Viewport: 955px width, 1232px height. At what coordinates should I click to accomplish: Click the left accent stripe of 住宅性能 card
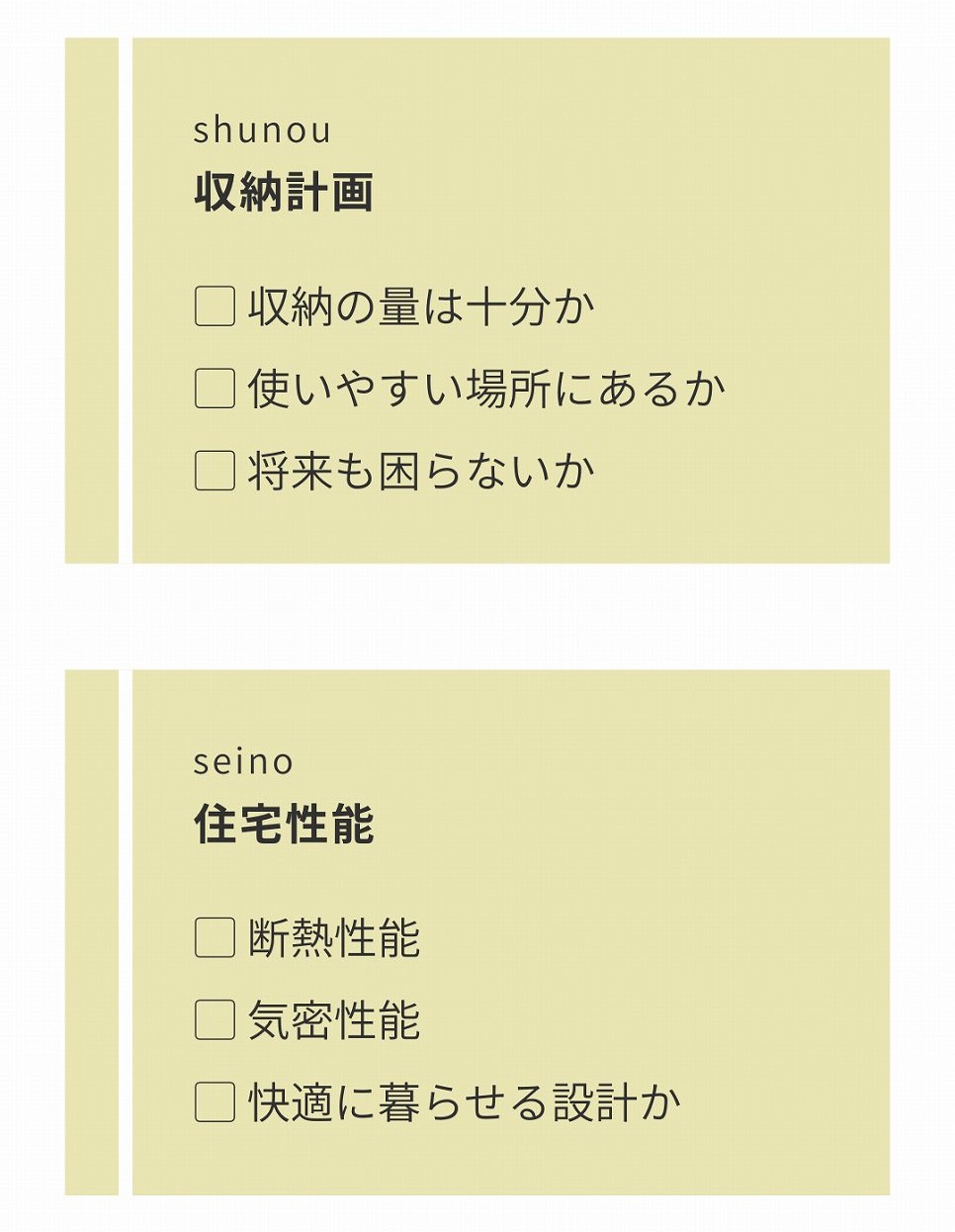(91, 931)
